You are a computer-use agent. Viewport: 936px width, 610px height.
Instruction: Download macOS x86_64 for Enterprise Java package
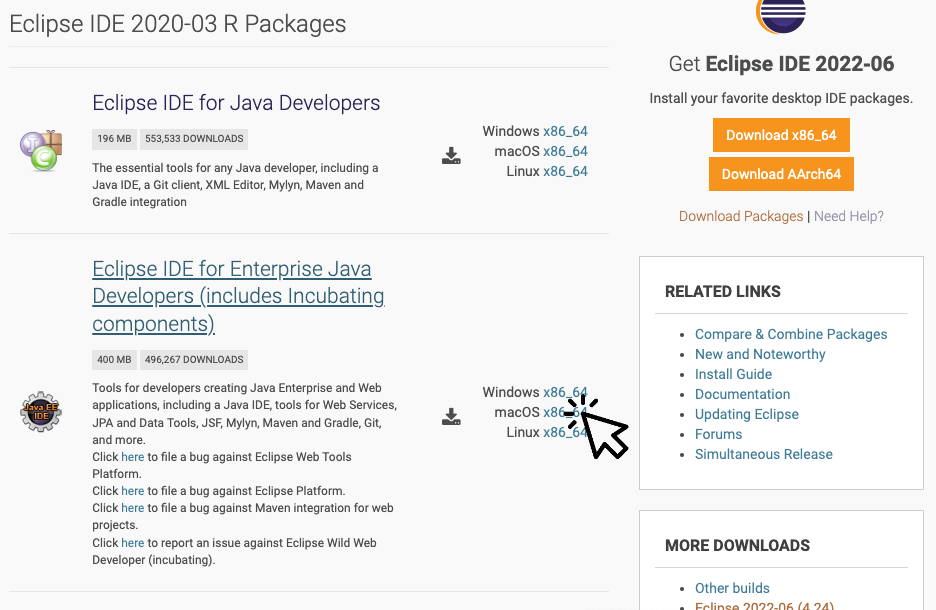tap(565, 412)
